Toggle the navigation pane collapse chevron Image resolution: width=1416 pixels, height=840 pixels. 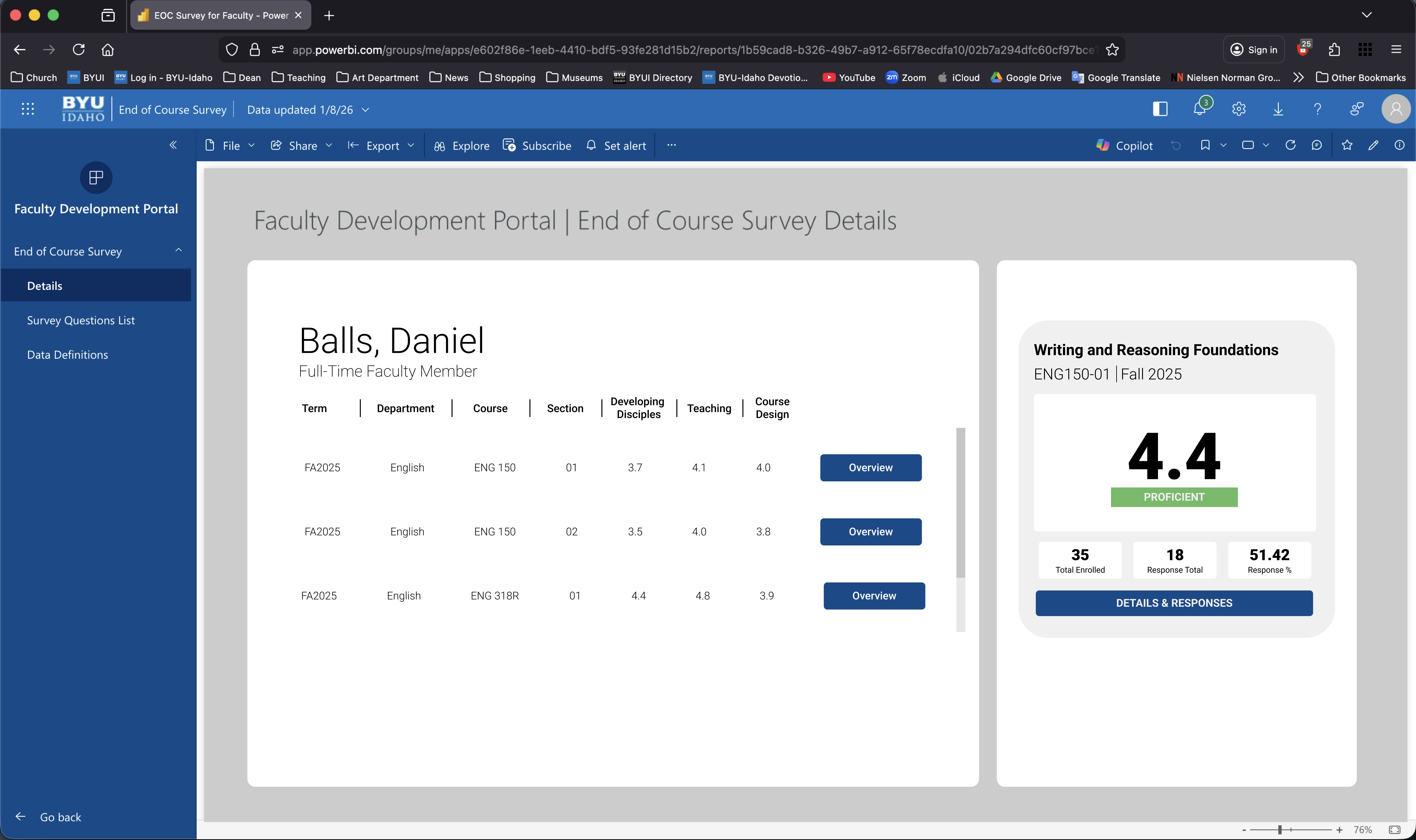pyautogui.click(x=174, y=145)
